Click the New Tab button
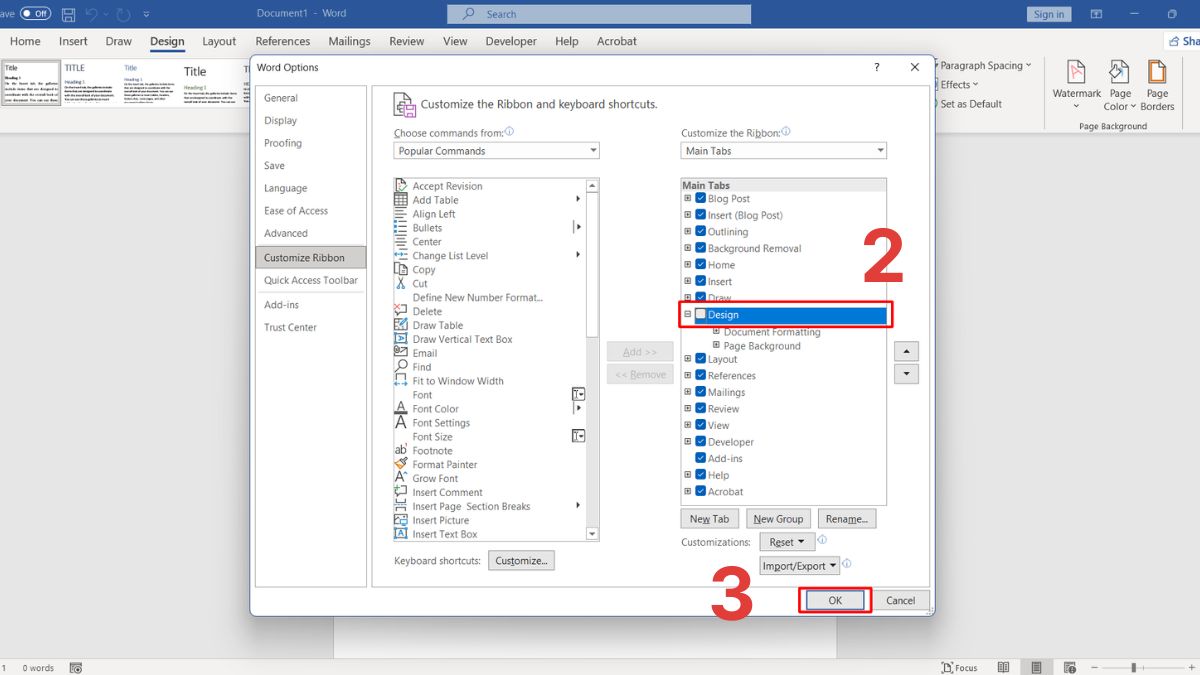Screen dimensions: 1200x675 pos(709,519)
